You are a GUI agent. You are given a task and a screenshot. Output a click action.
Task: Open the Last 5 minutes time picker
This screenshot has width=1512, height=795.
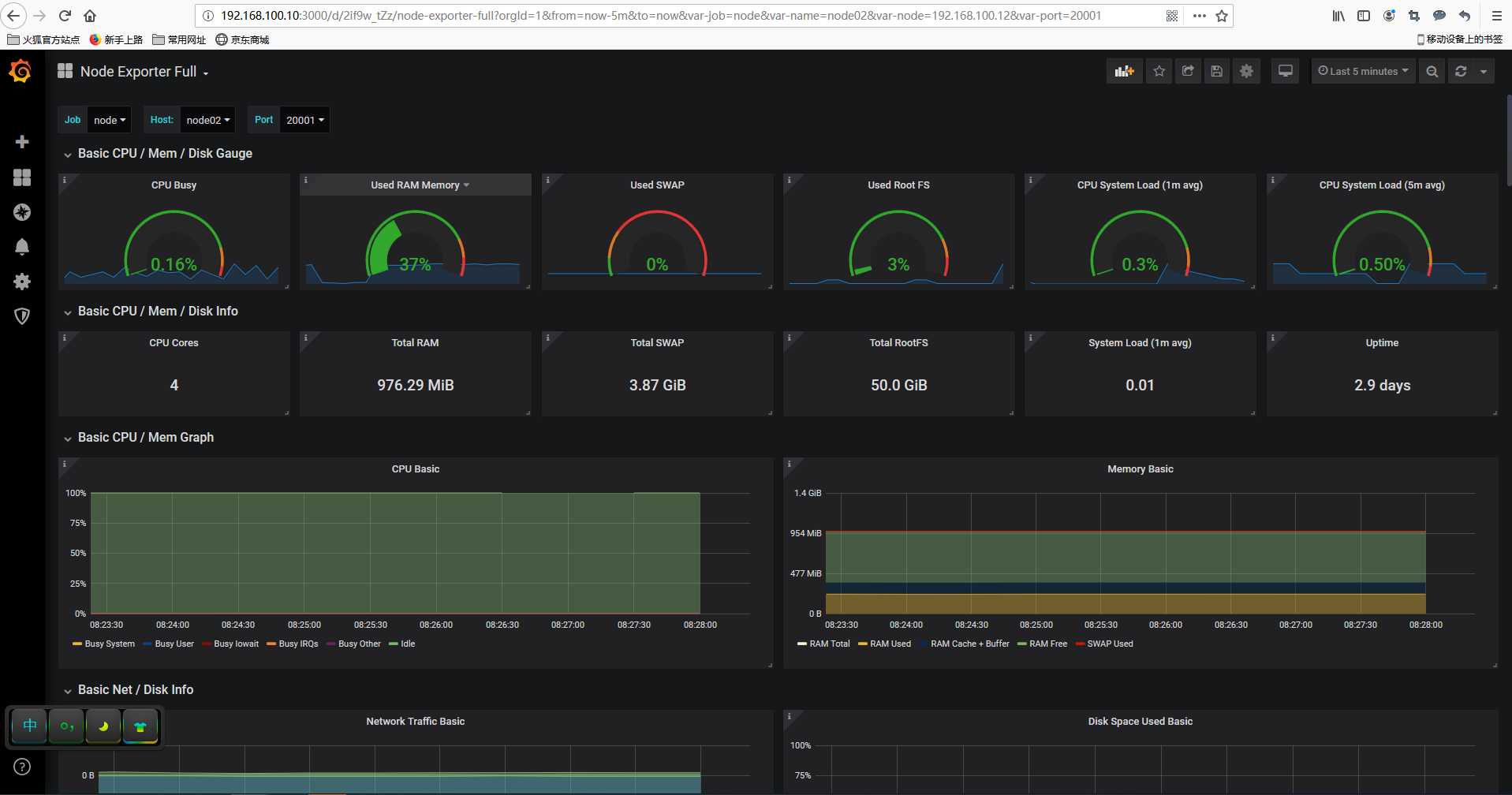(x=1363, y=71)
